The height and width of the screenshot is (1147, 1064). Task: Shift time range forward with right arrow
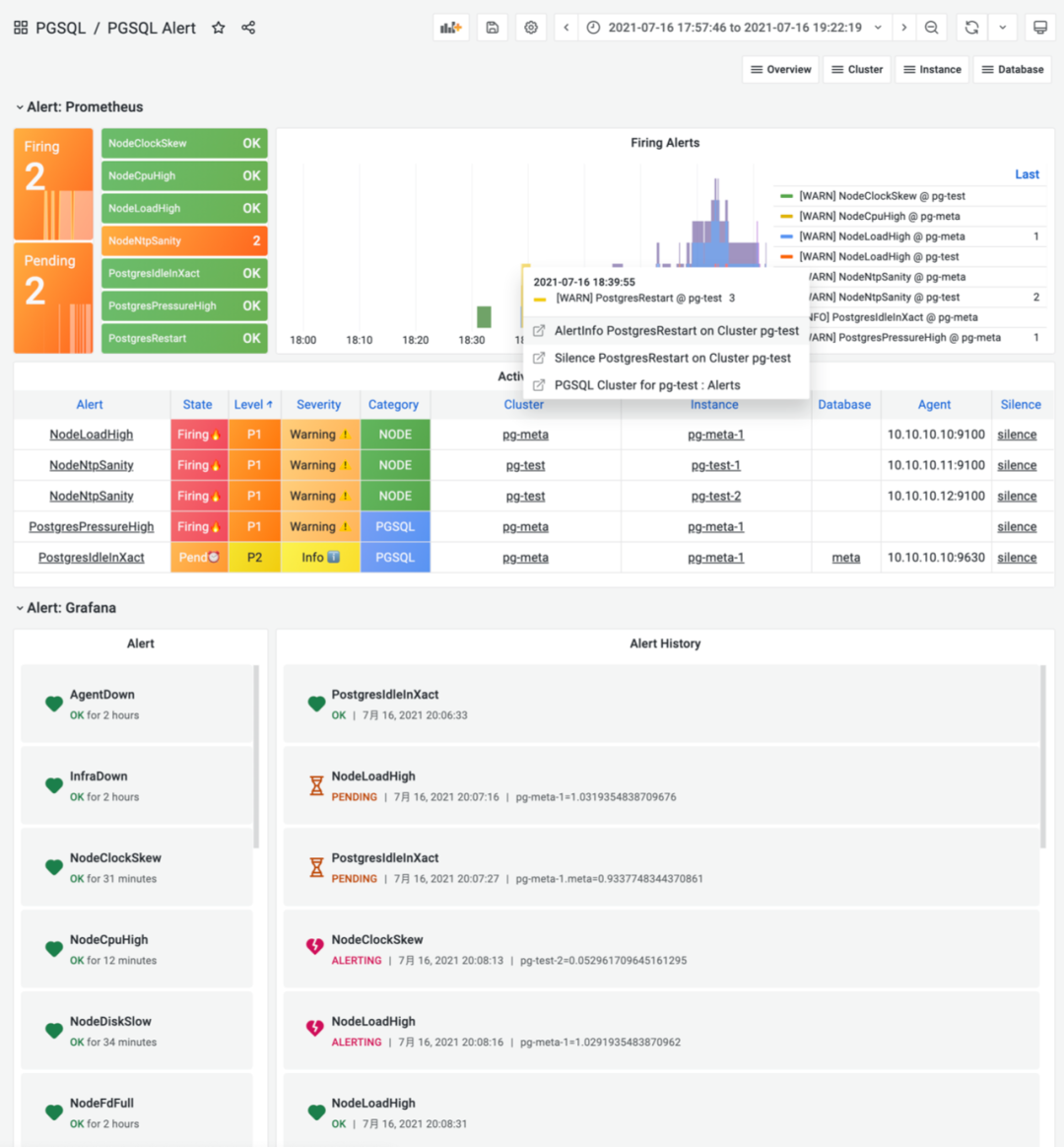click(x=904, y=28)
